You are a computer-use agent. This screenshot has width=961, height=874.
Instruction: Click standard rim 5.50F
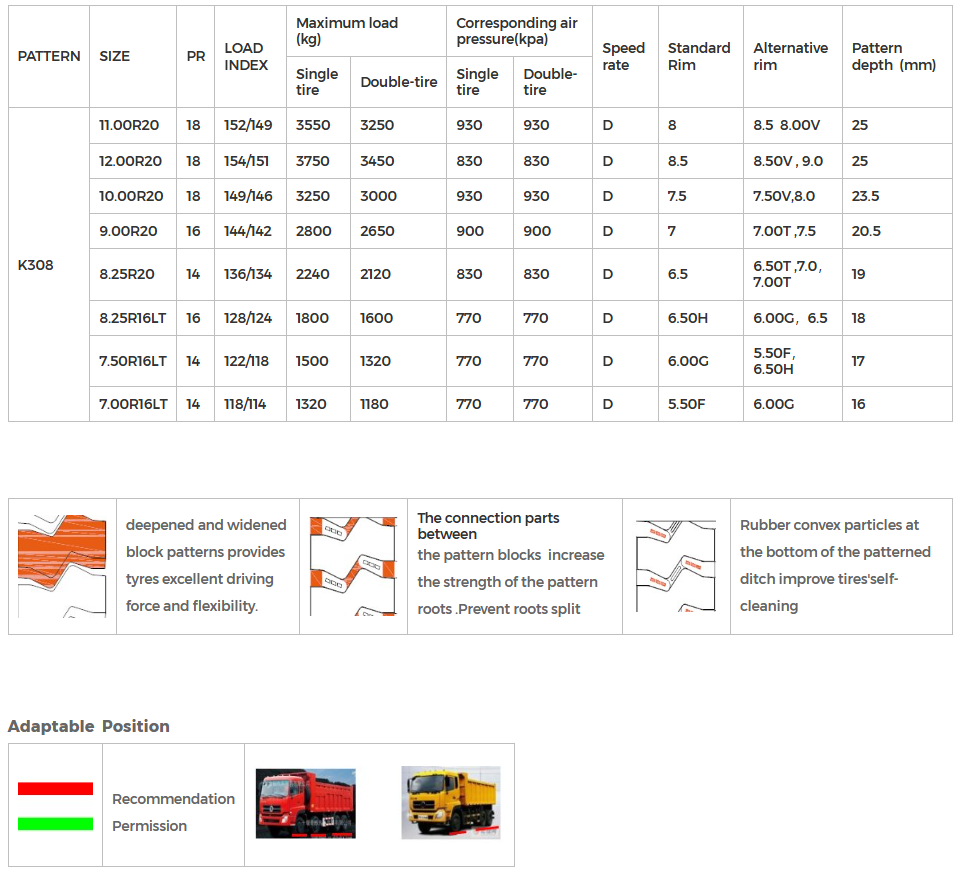click(686, 404)
